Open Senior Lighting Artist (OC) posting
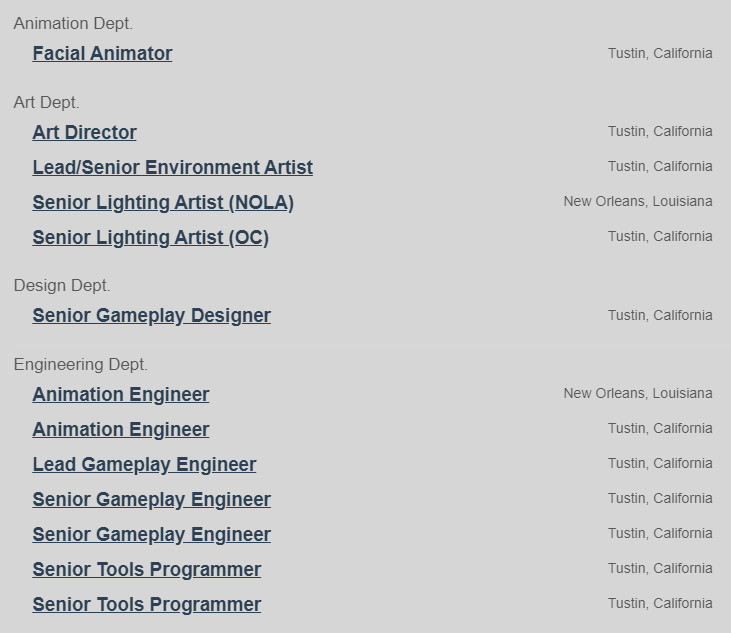This screenshot has height=633, width=731. click(151, 237)
